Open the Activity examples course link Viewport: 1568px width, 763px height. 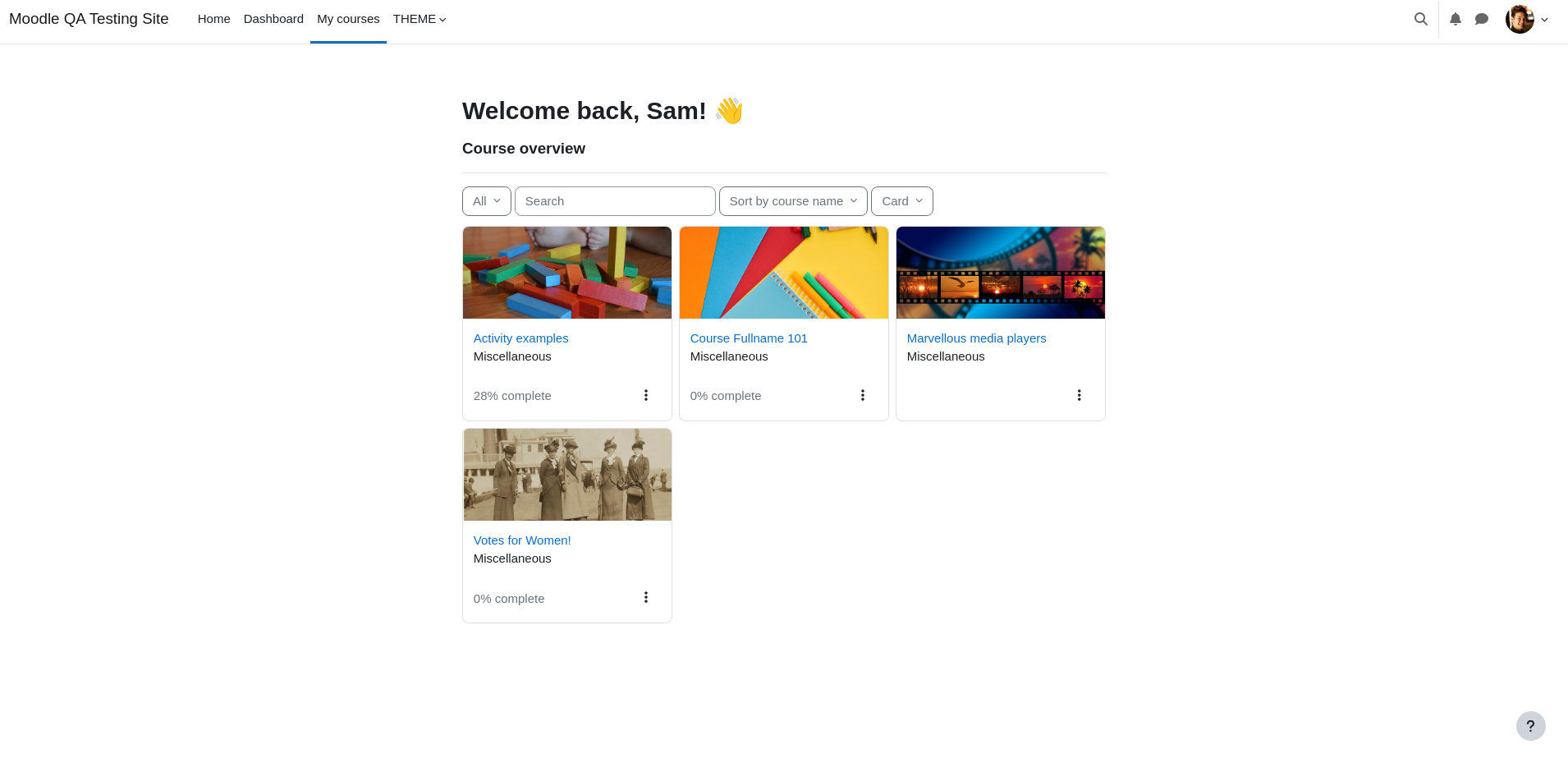coord(520,338)
